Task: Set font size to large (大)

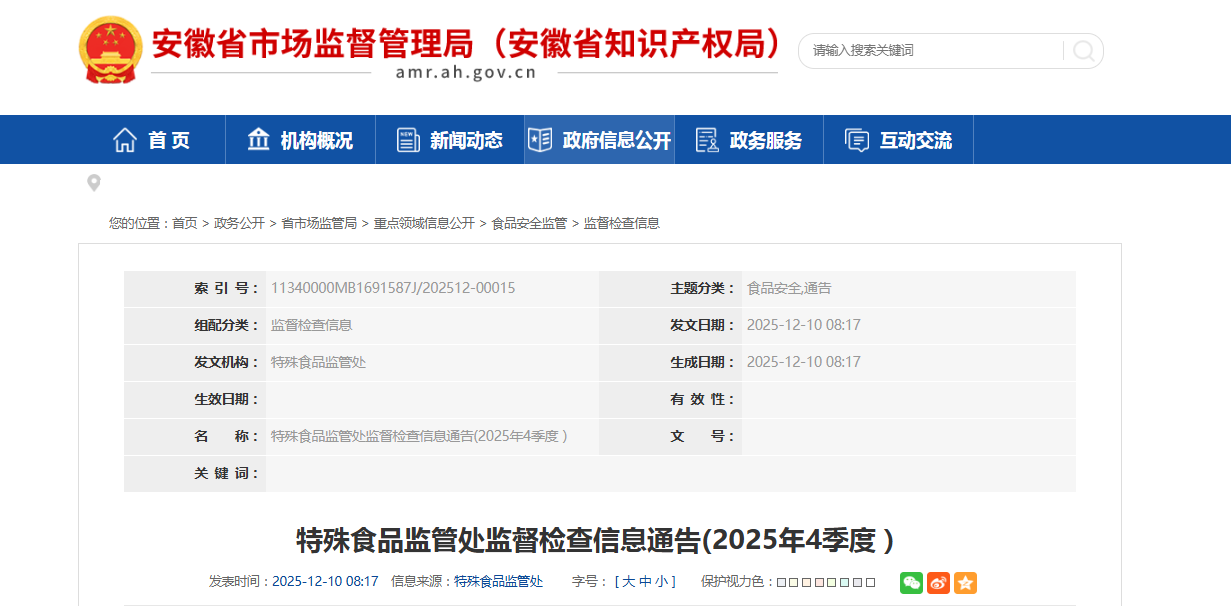Action: tap(629, 582)
